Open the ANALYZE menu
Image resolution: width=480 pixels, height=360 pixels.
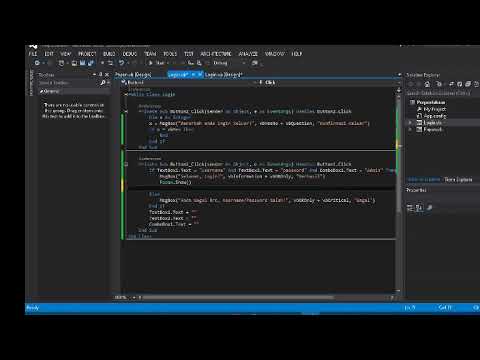(x=248, y=54)
